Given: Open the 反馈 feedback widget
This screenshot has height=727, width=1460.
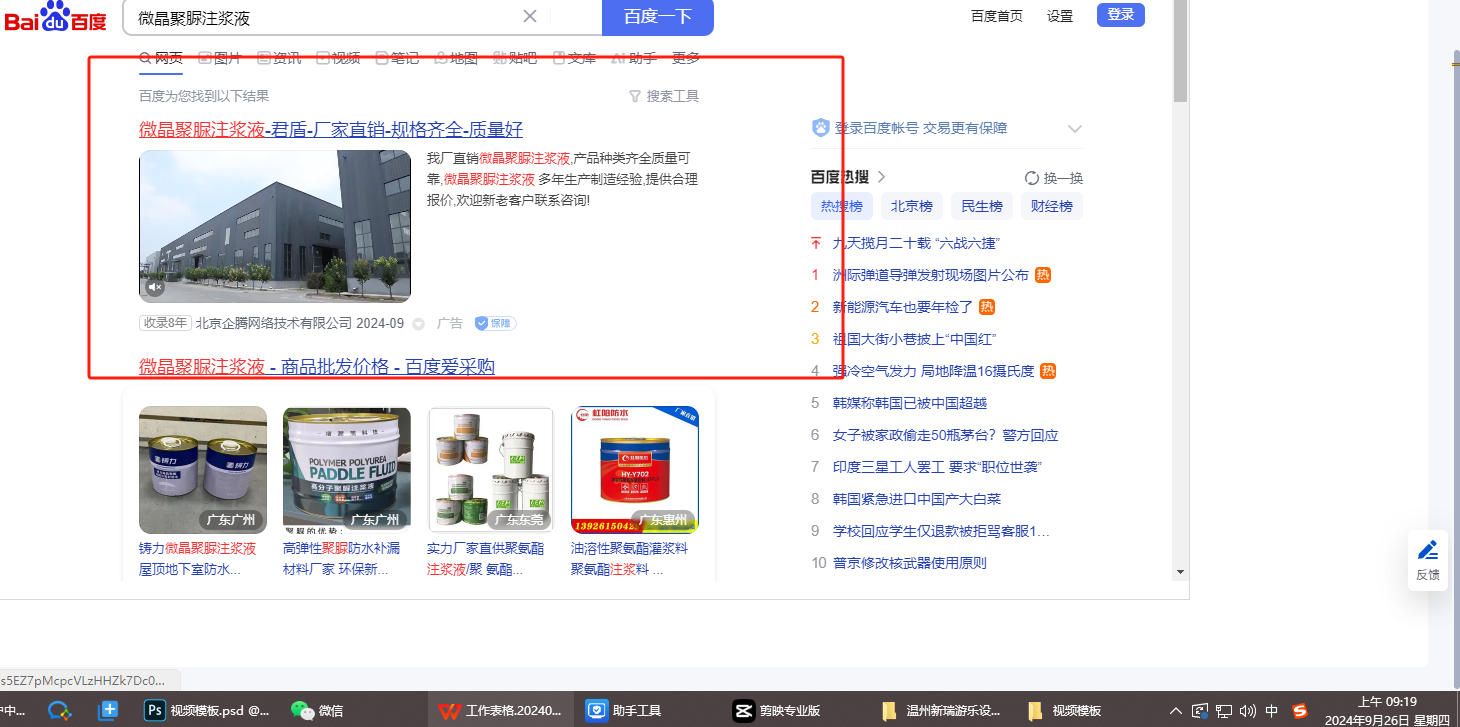Looking at the screenshot, I should 1428,560.
